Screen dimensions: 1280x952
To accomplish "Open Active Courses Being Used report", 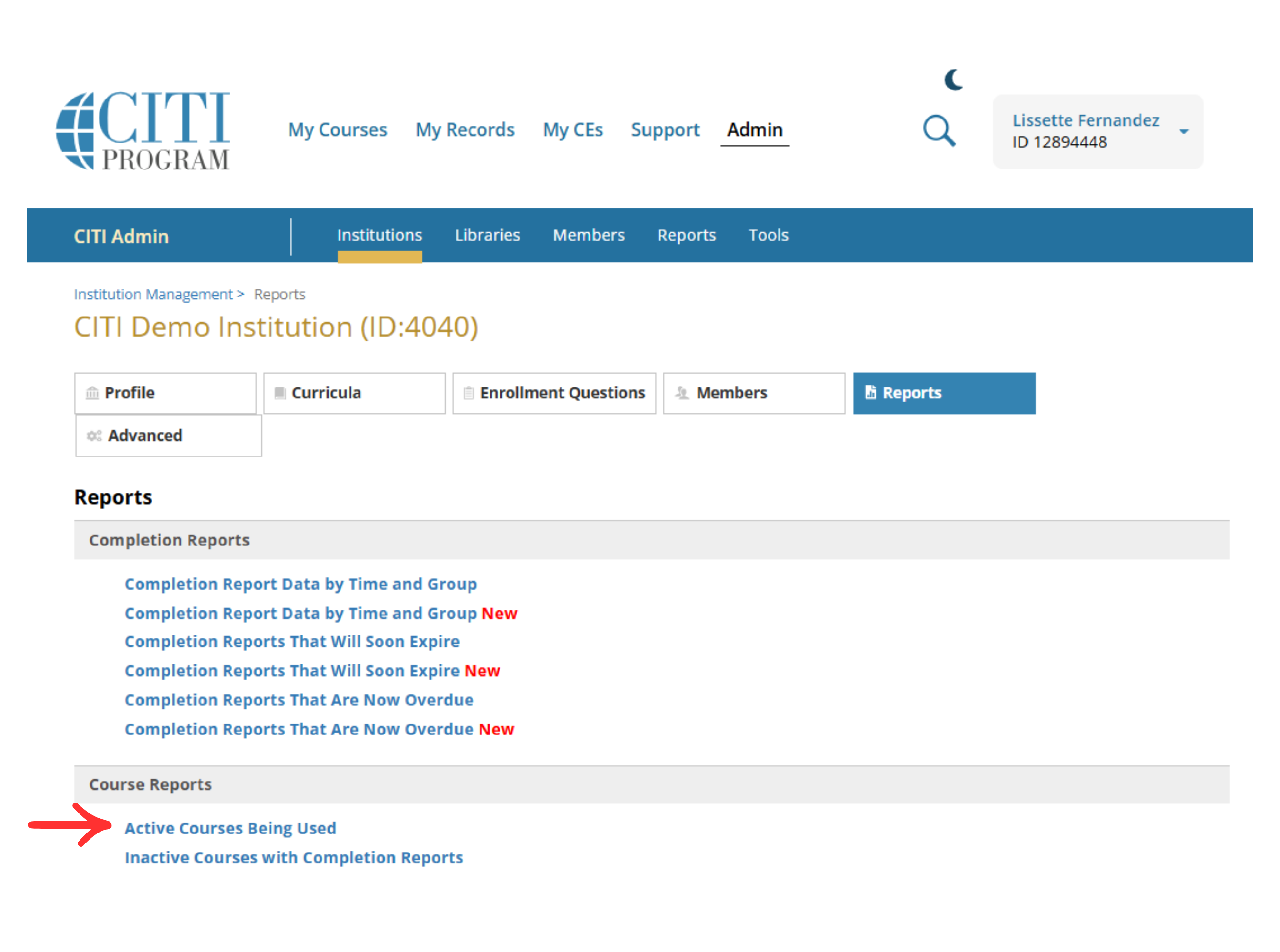I will [x=230, y=828].
